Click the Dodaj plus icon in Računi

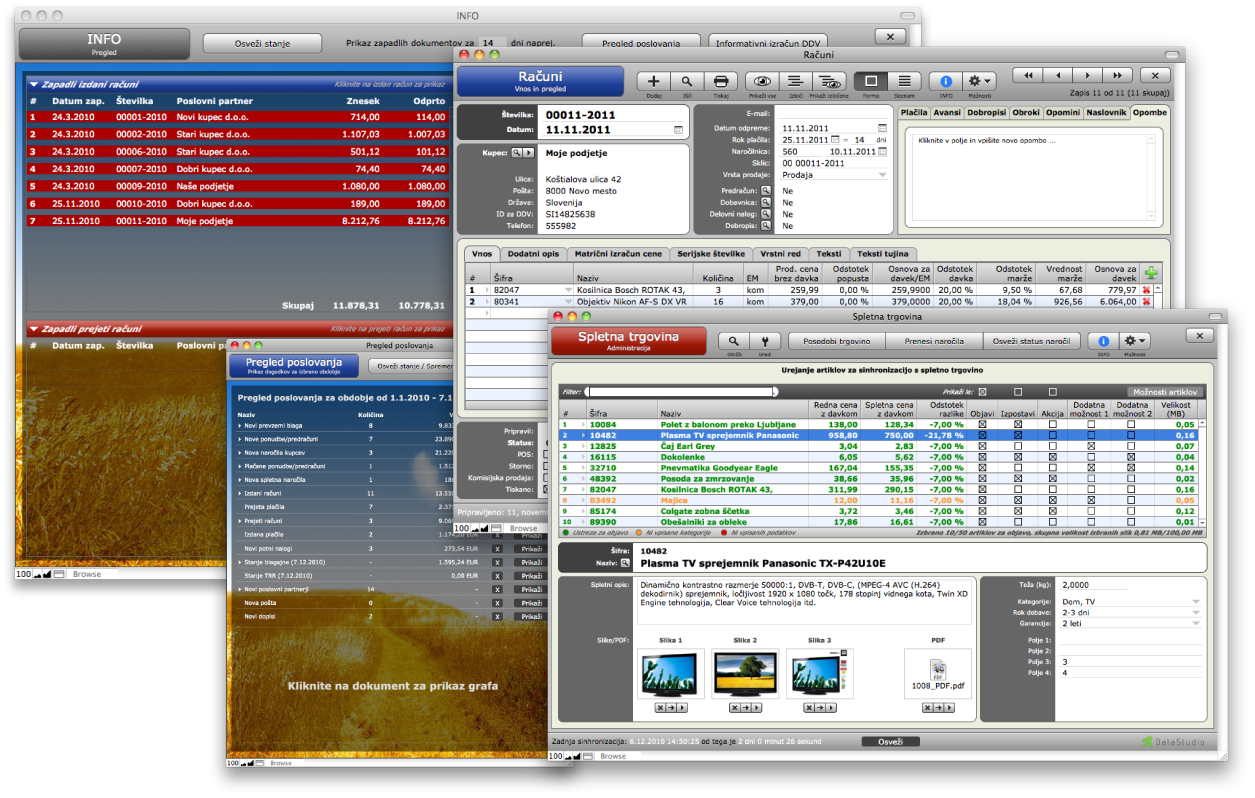coord(654,81)
